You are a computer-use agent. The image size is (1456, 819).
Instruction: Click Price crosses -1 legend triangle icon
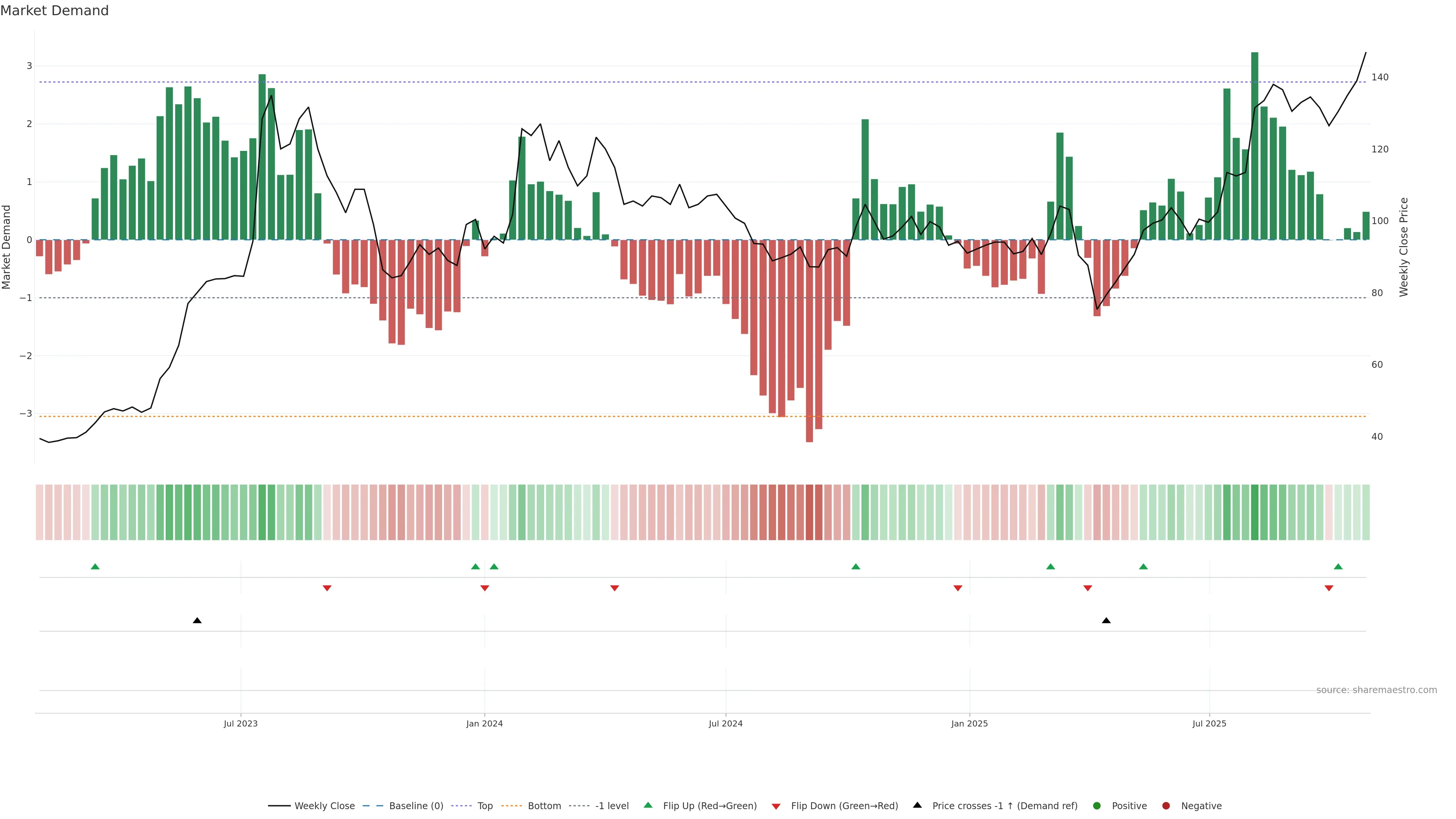pyautogui.click(x=917, y=805)
